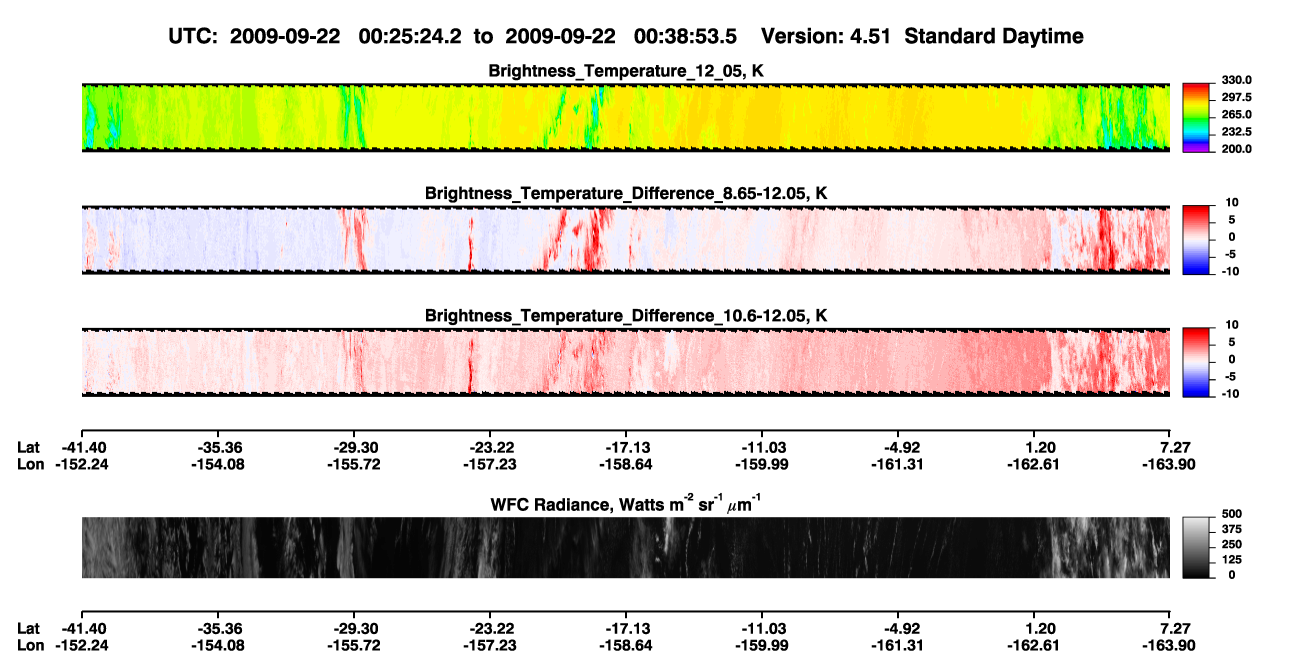Click the UTC: label in the header
The height and width of the screenshot is (667, 1300).
click(191, 36)
